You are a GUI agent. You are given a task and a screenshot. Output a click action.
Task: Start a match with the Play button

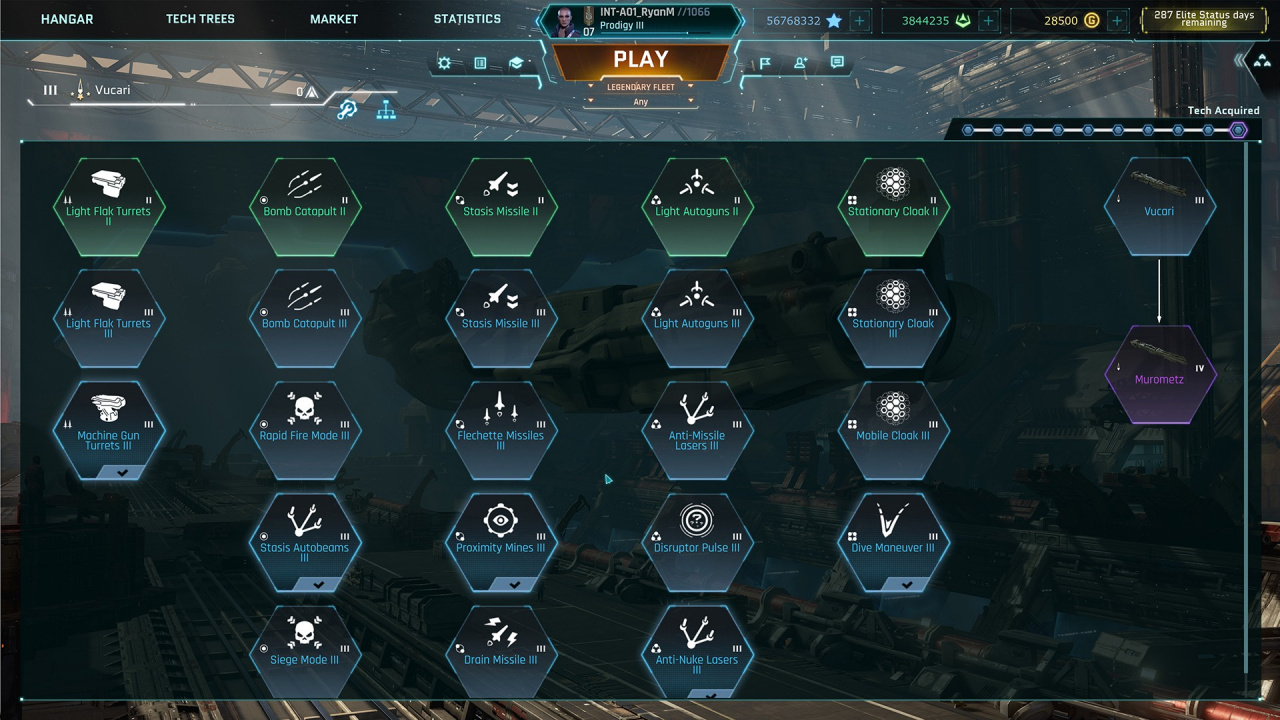click(641, 60)
